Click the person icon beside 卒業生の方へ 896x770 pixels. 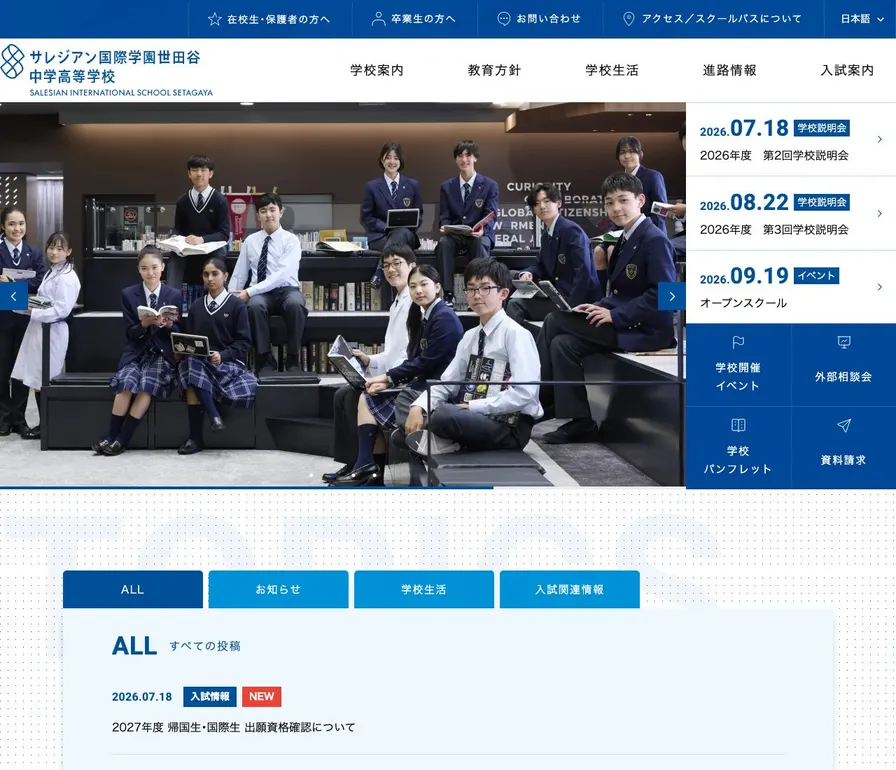(378, 19)
